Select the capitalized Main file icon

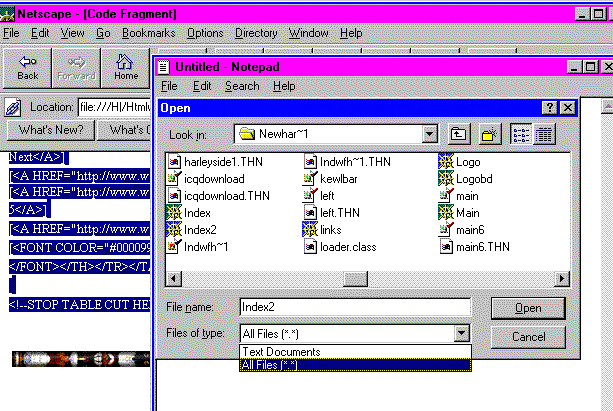446,213
